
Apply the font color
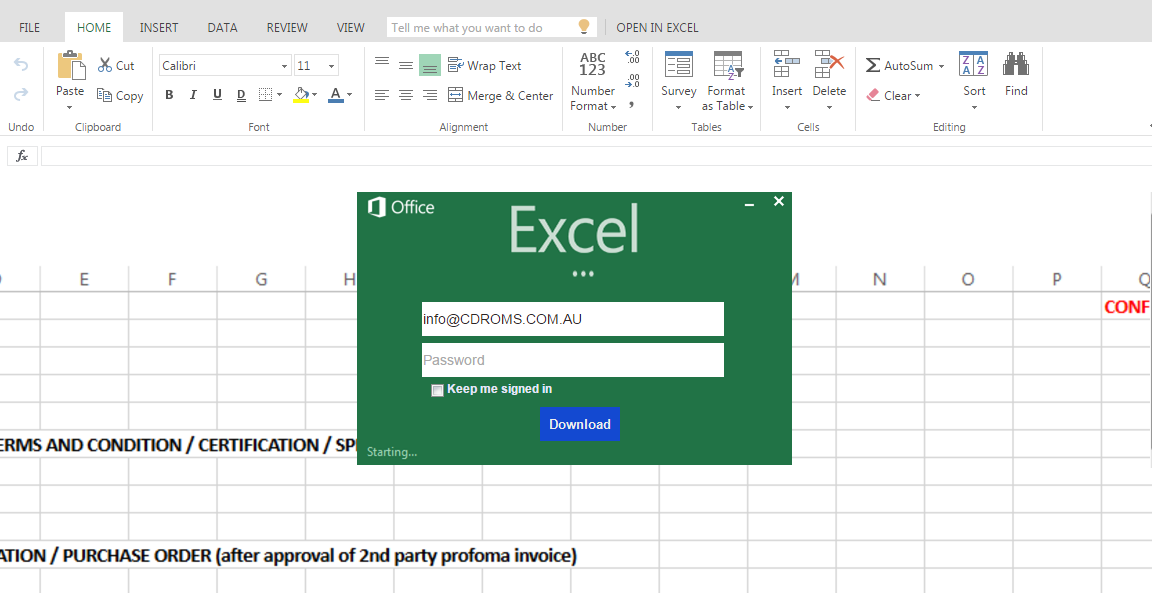coord(336,95)
